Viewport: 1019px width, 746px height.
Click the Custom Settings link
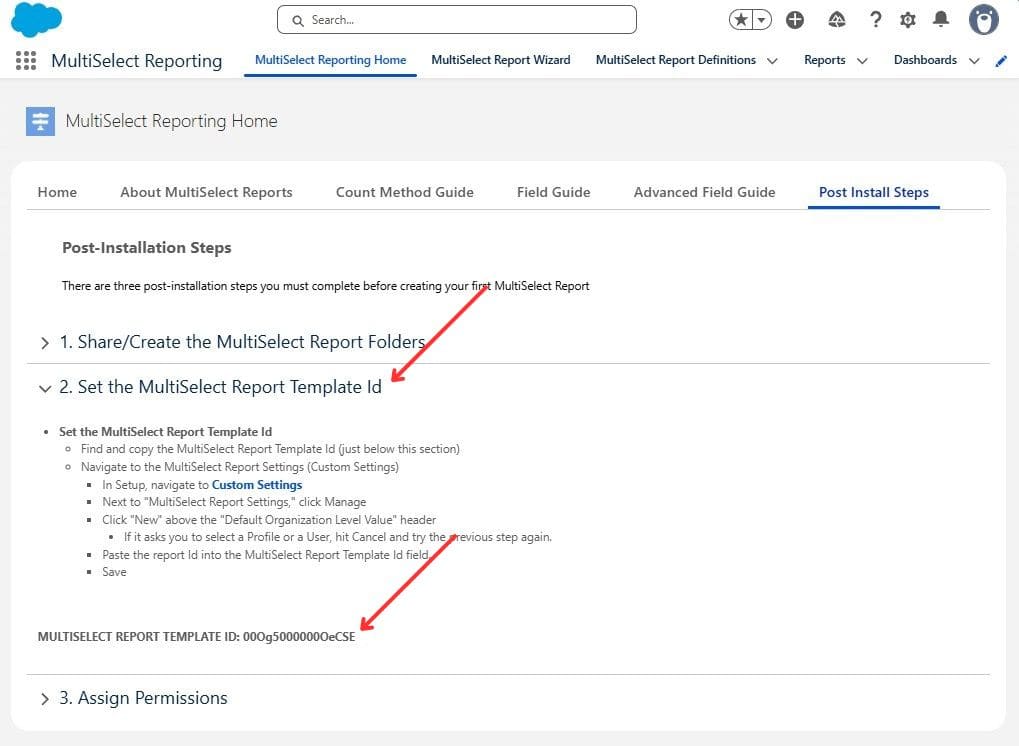click(x=256, y=484)
